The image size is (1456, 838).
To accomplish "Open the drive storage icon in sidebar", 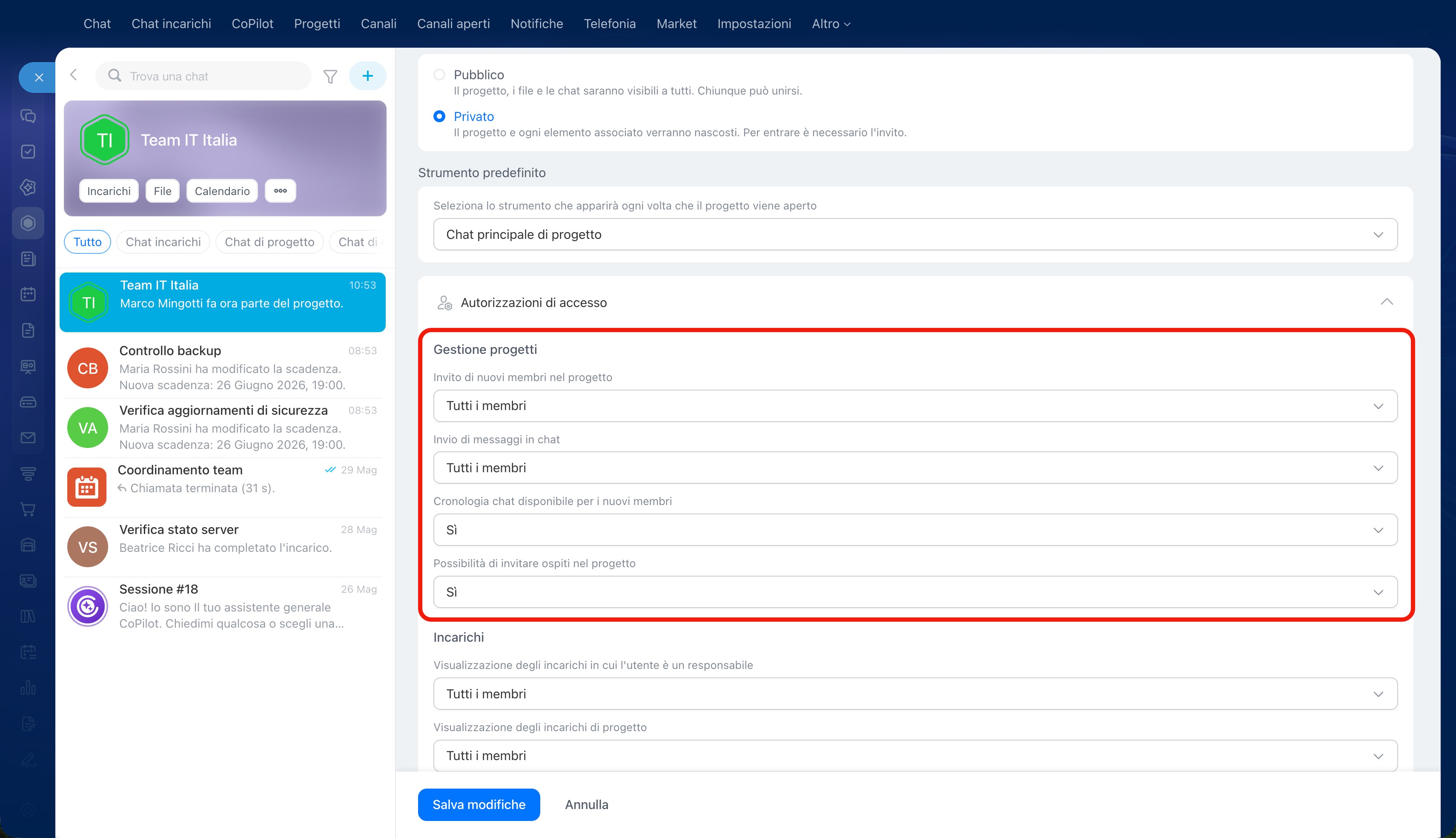I will pos(28,402).
